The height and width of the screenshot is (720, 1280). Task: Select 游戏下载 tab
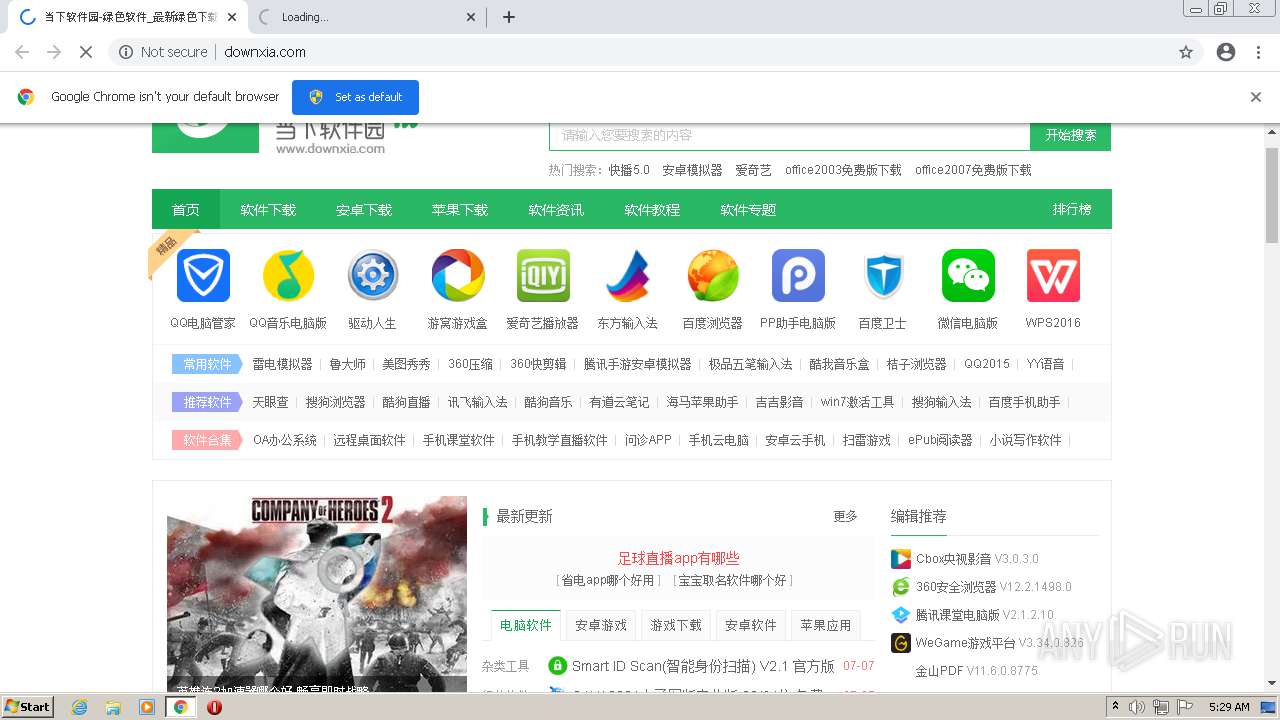676,625
